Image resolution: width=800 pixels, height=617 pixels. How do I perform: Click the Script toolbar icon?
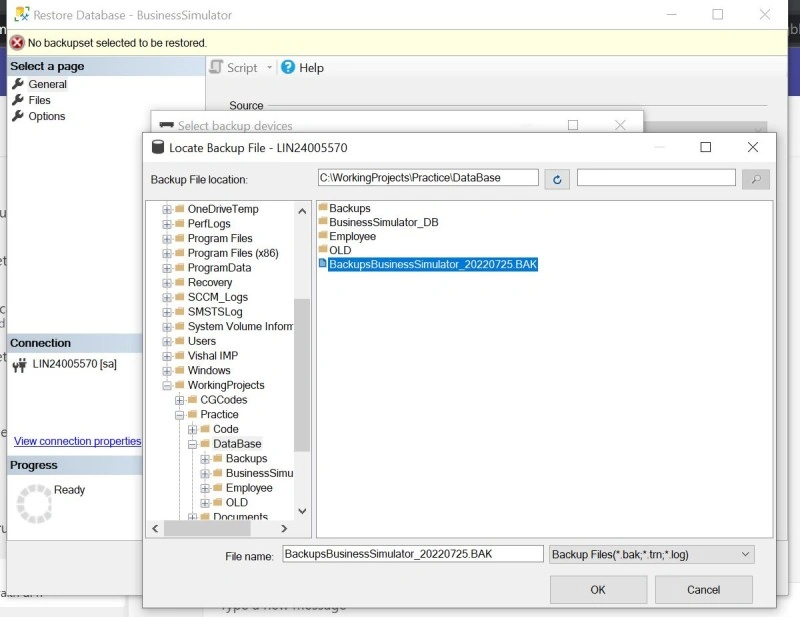216,67
